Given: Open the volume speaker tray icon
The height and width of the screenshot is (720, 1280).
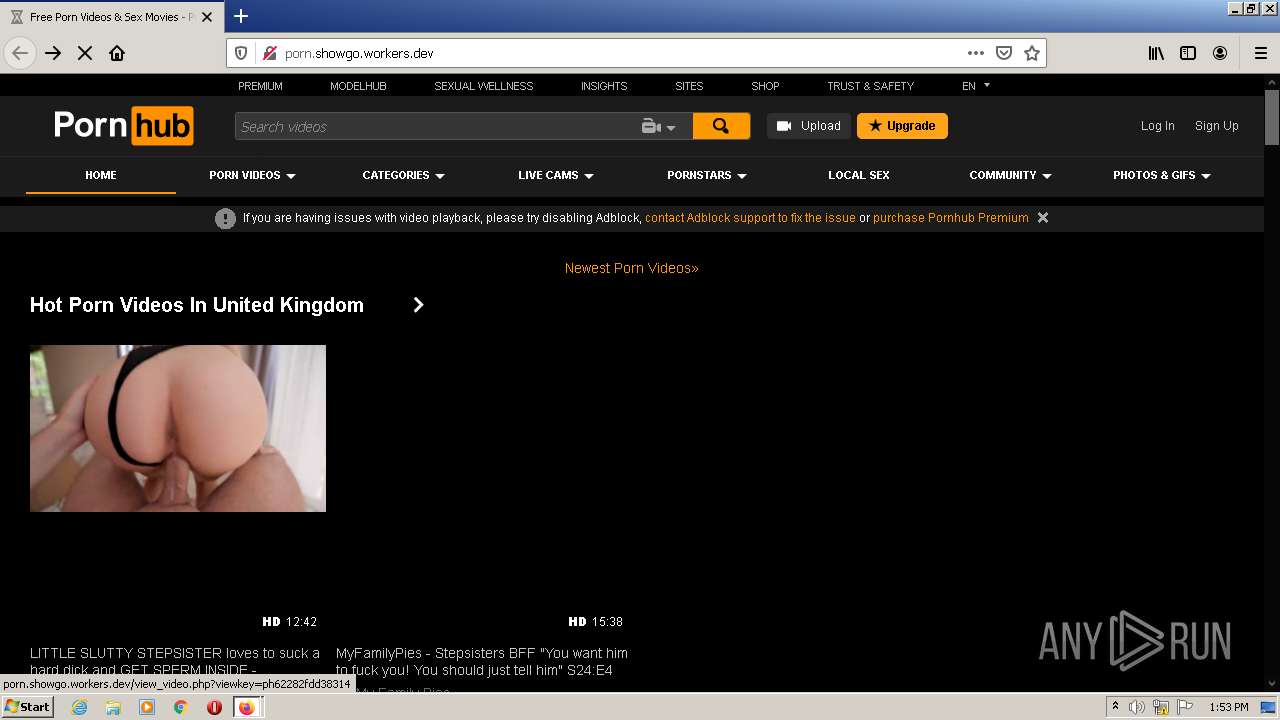Looking at the screenshot, I should (1137, 707).
